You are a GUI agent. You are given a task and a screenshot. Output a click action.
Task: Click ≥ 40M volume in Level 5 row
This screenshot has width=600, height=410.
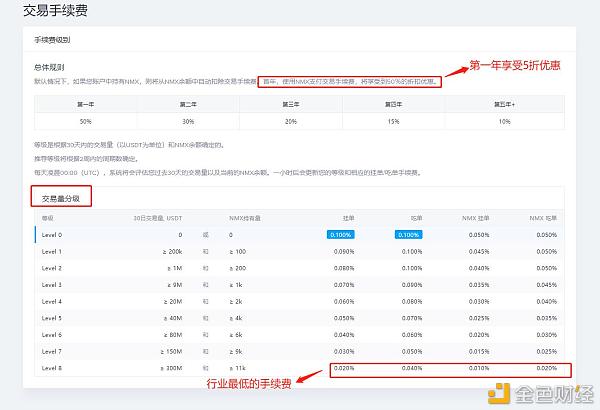tap(173, 318)
